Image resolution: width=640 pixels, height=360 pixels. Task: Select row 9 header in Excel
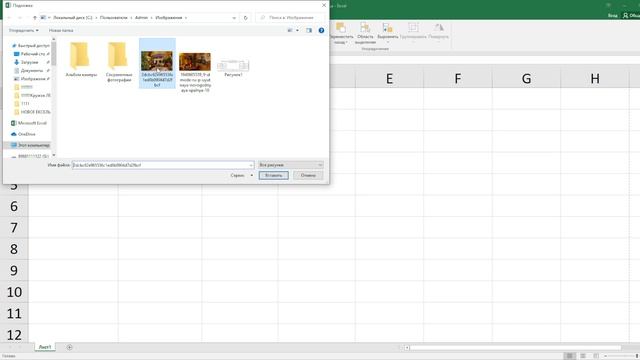coord(14,270)
